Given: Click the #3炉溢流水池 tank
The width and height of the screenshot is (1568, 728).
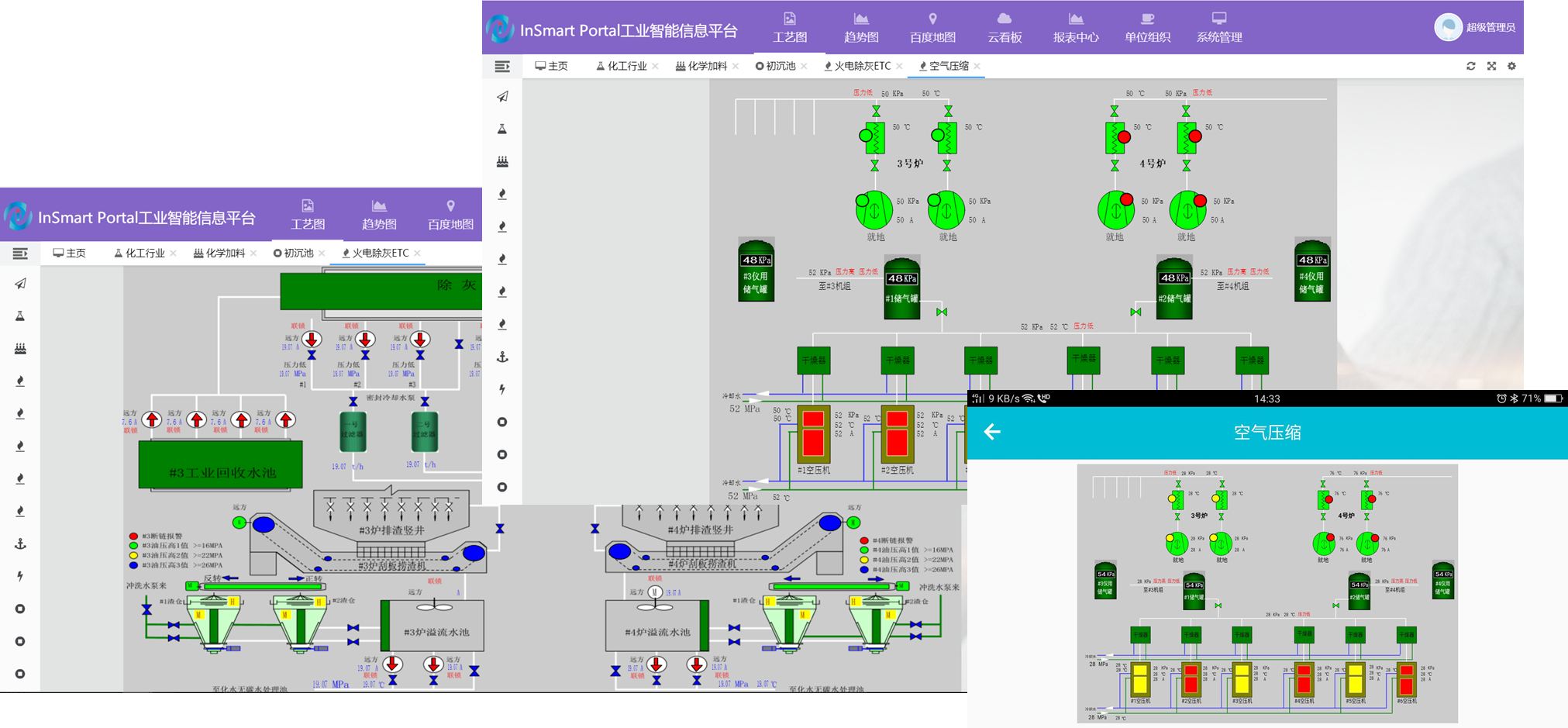Looking at the screenshot, I should pos(432,626).
